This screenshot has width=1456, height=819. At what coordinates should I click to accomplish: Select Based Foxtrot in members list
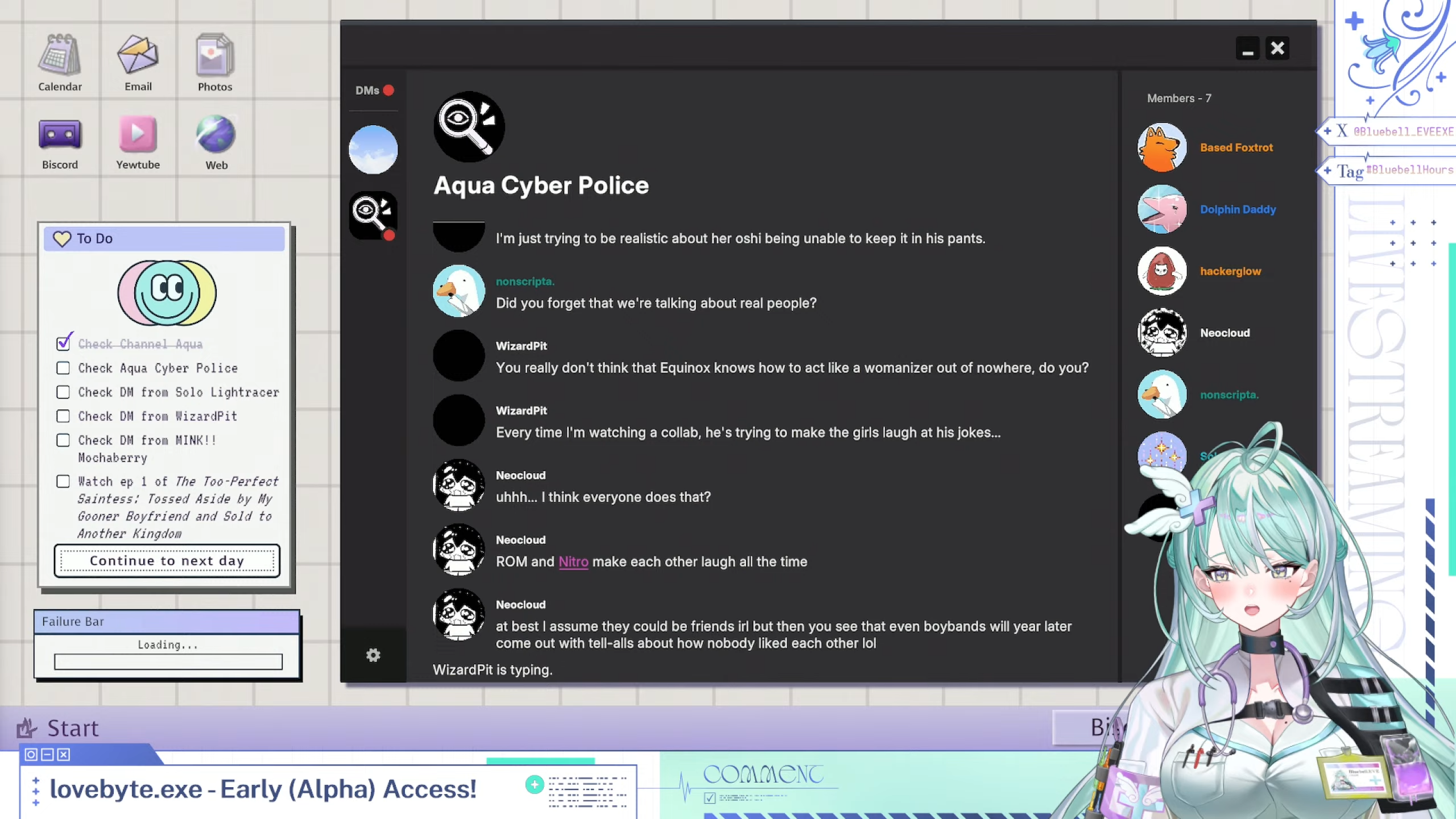coord(1236,147)
